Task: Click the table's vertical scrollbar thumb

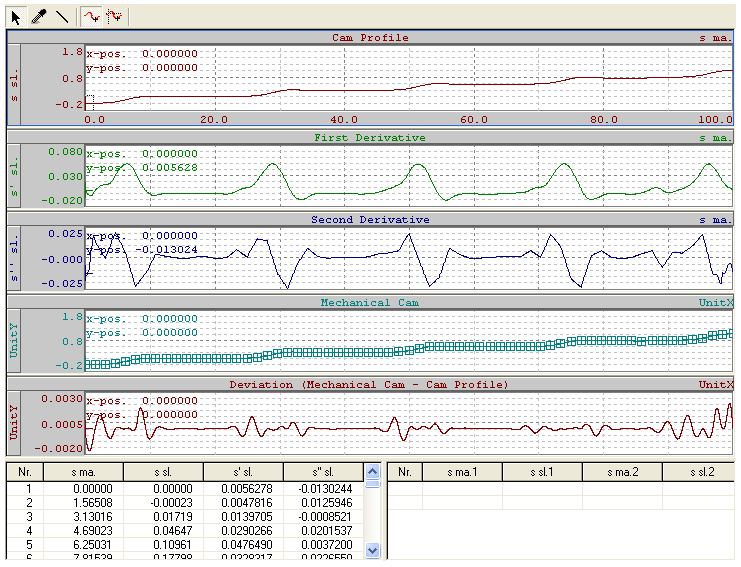Action: (372, 484)
